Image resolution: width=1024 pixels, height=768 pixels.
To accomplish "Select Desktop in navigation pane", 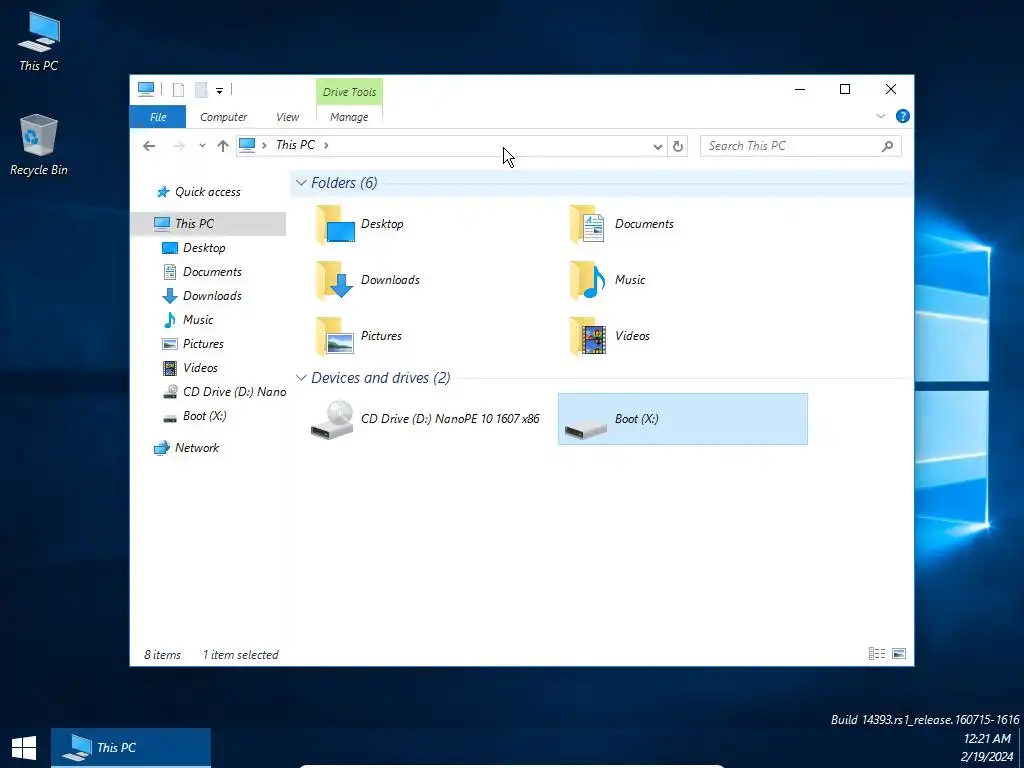I will (204, 248).
